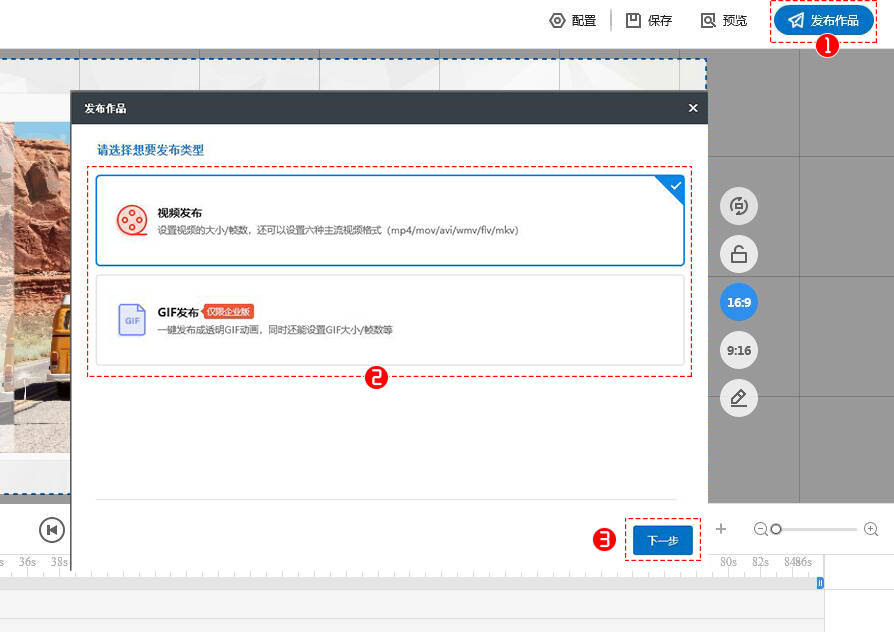Click the blue 发布作品 publish button

(x=823, y=21)
